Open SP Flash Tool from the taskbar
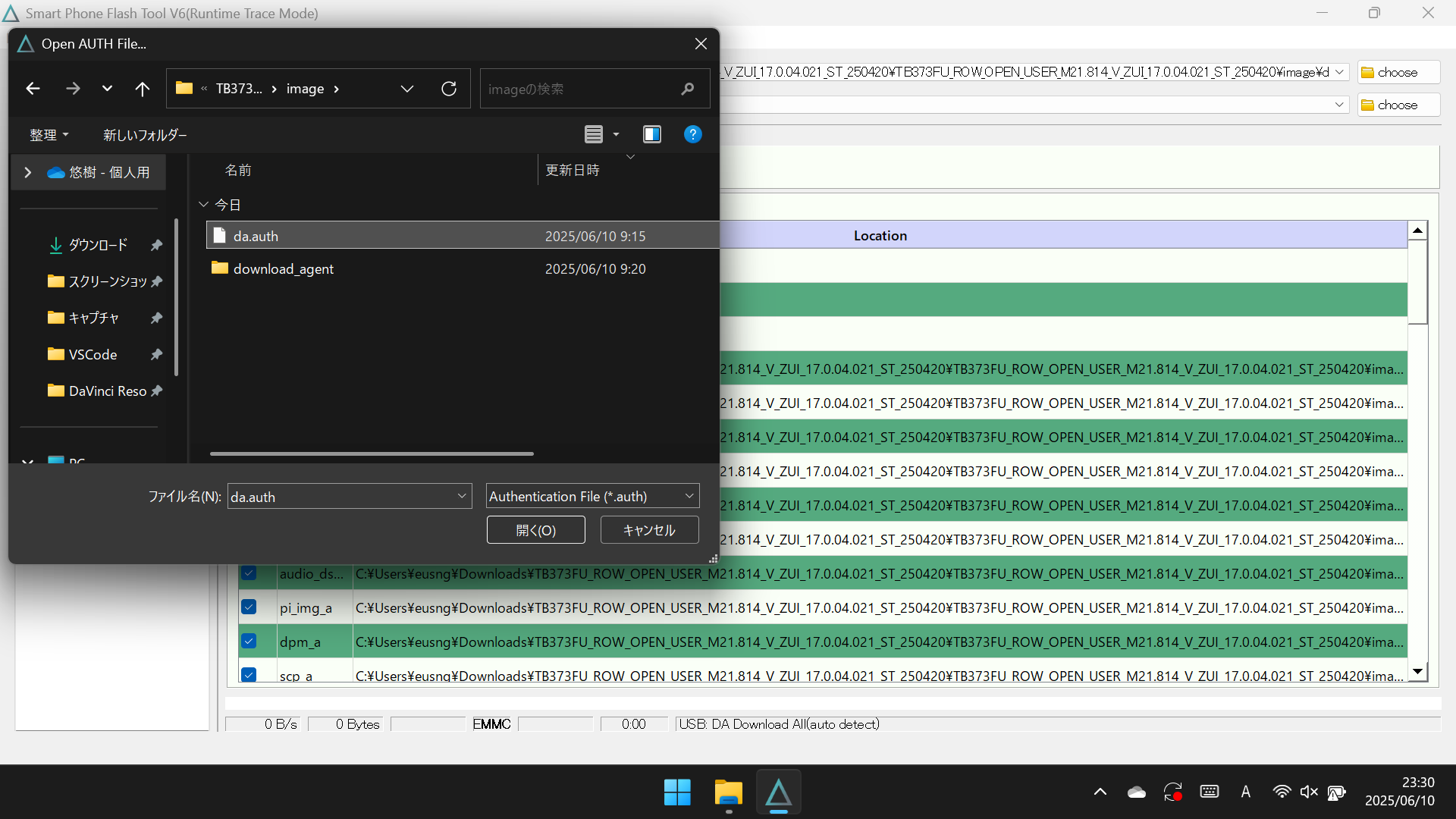Screen dimensions: 1456x819 point(779,791)
